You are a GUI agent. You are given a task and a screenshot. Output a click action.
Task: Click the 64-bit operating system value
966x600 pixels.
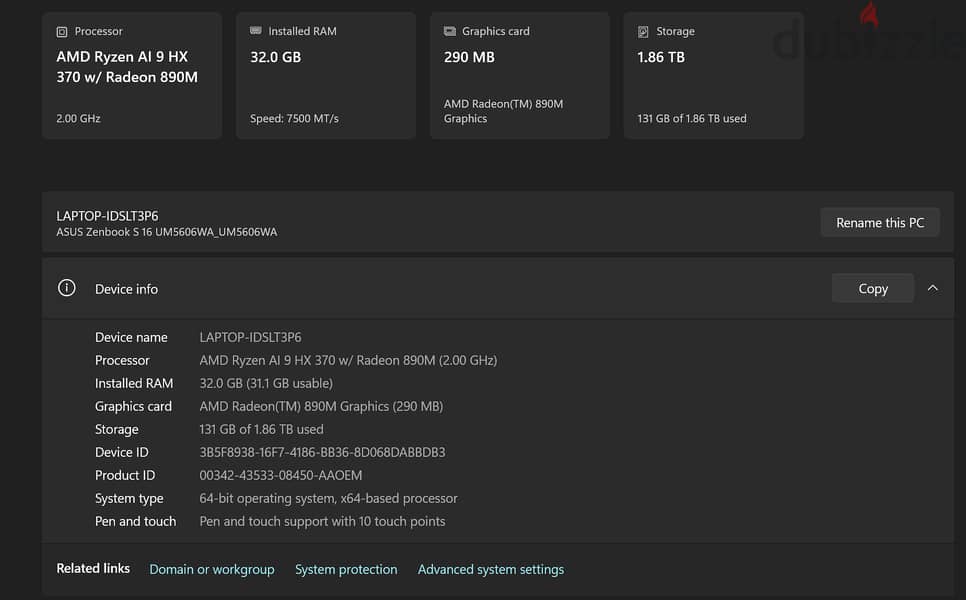(x=328, y=498)
